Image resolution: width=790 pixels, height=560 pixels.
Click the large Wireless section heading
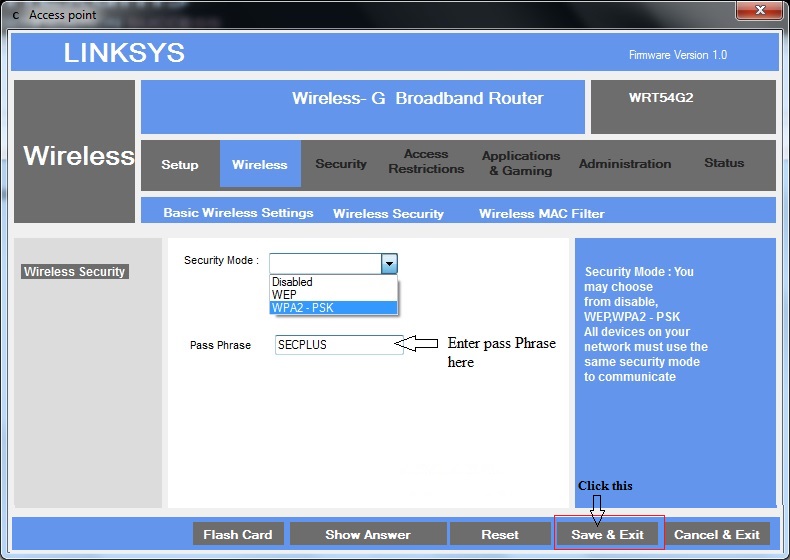pos(79,155)
